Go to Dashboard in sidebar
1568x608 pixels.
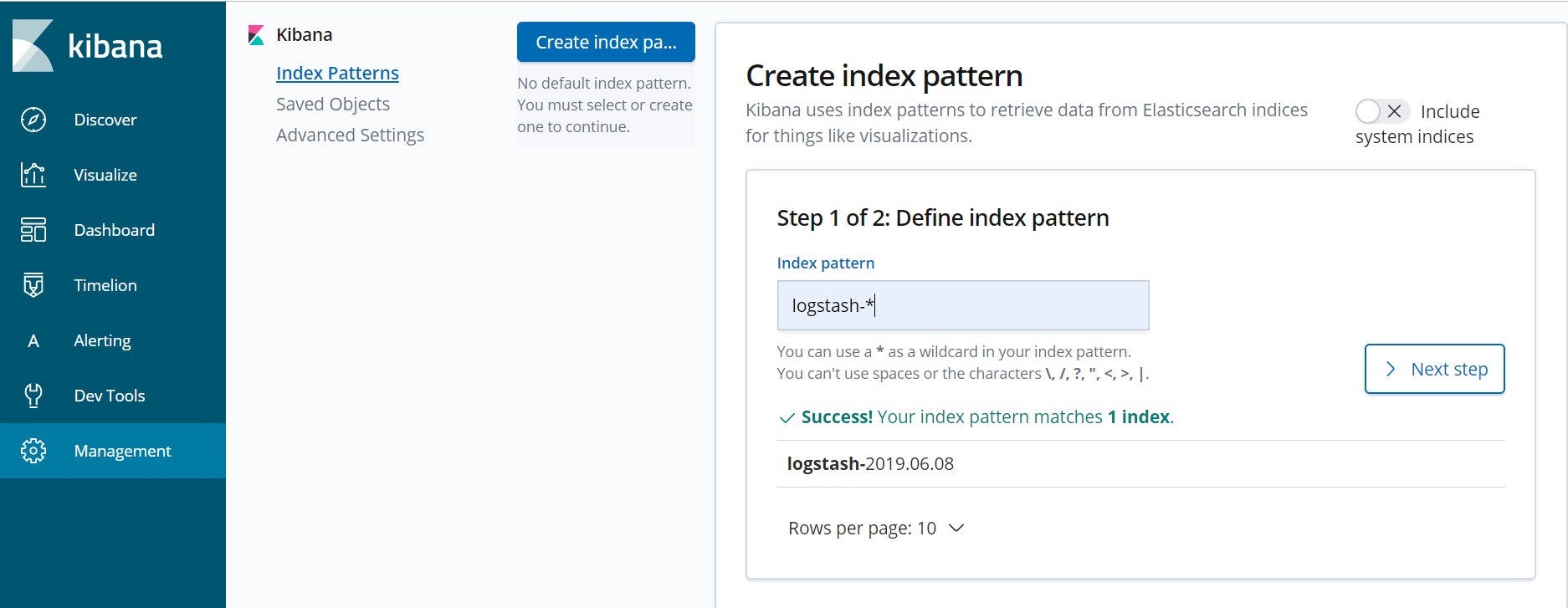(113, 230)
